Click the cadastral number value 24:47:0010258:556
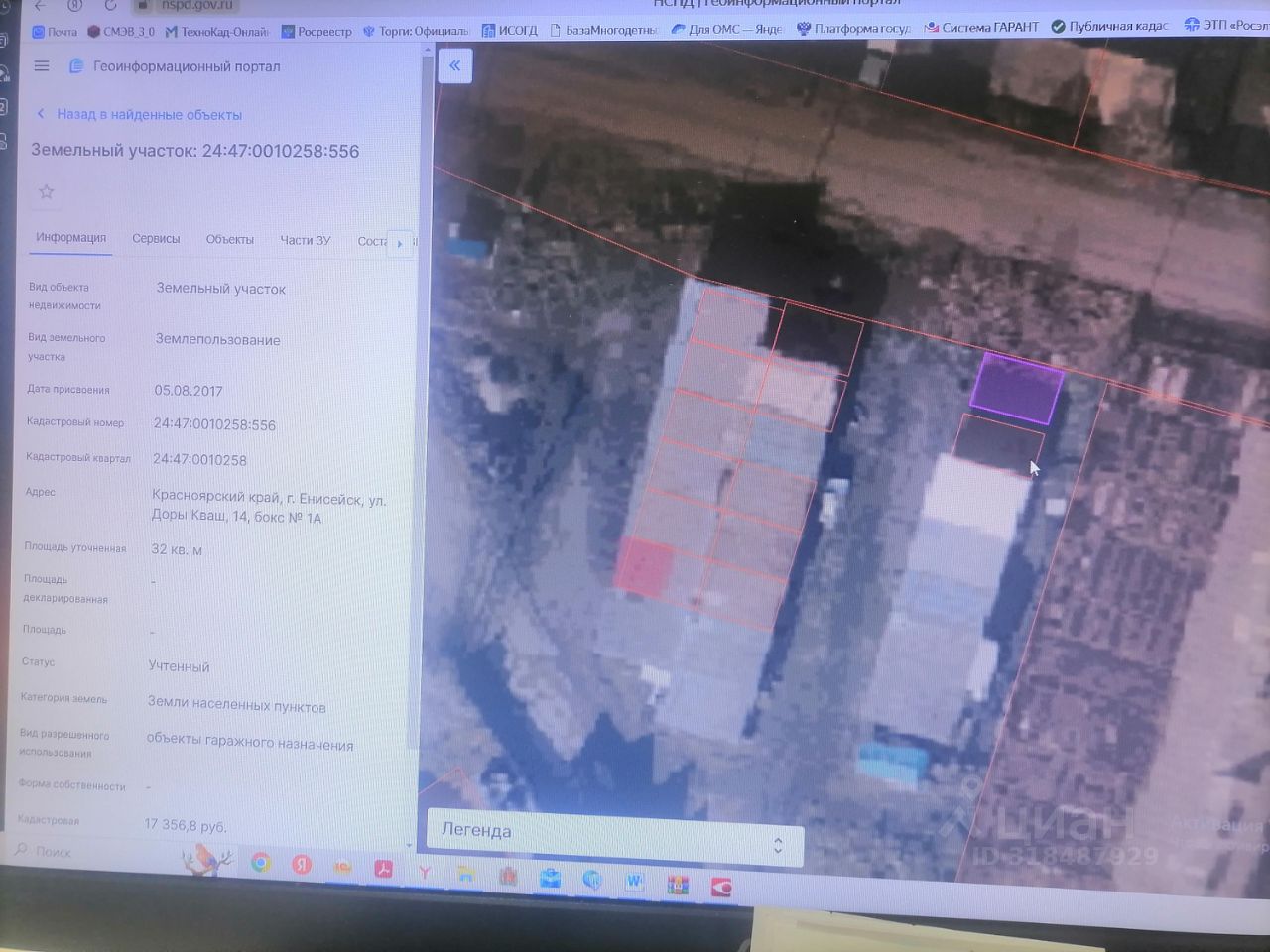Screen dimensions: 1270x952 pos(214,424)
